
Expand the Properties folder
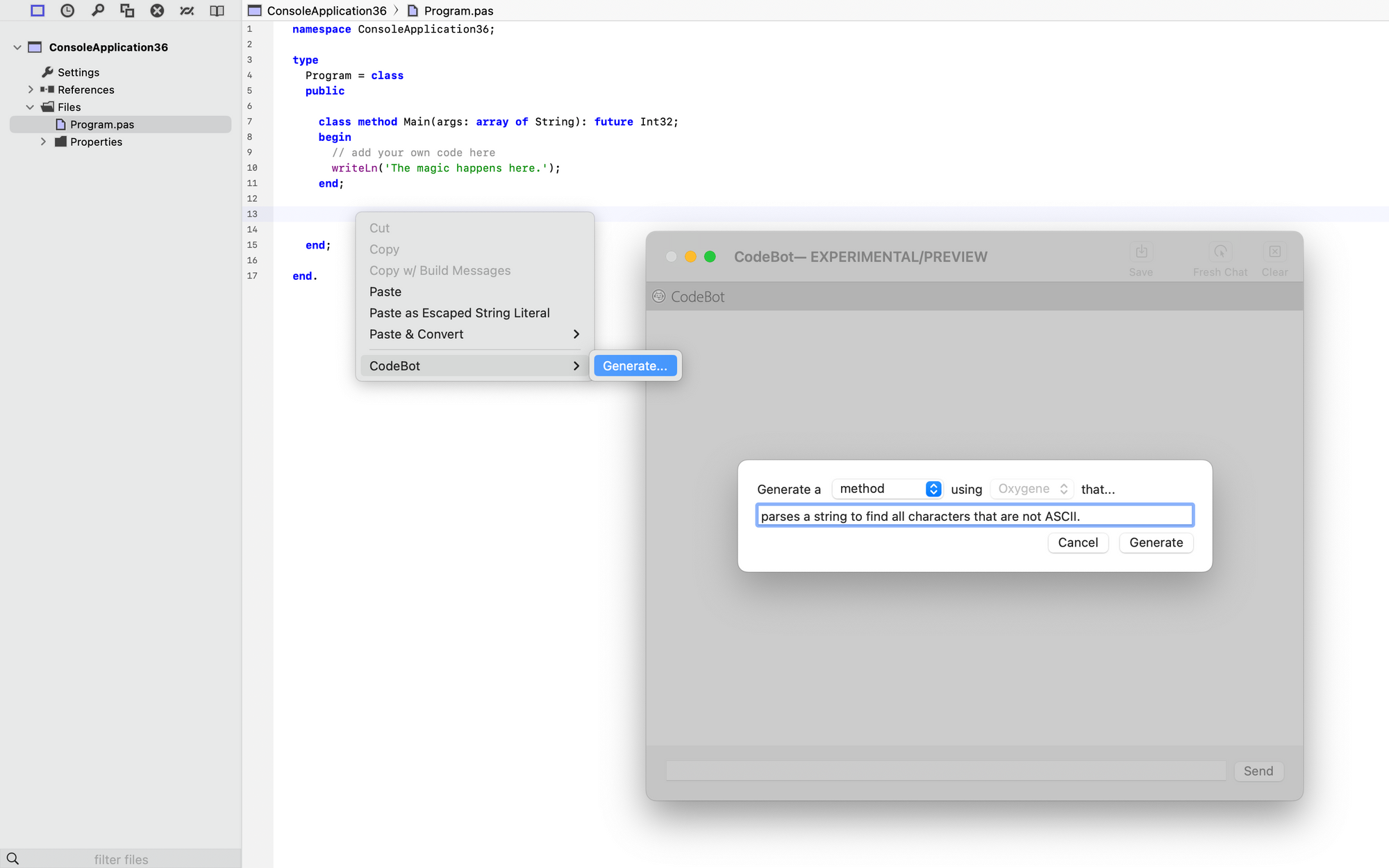click(42, 141)
